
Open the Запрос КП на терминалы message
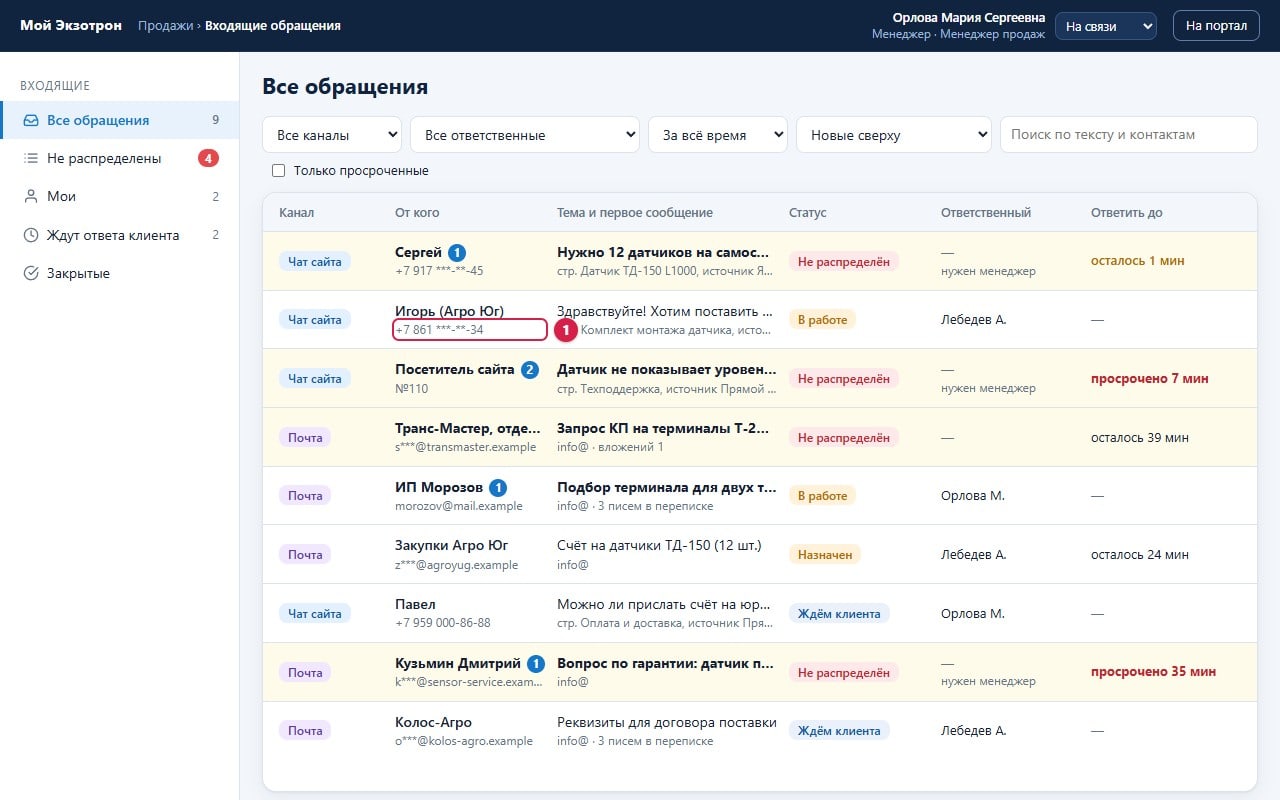click(664, 428)
